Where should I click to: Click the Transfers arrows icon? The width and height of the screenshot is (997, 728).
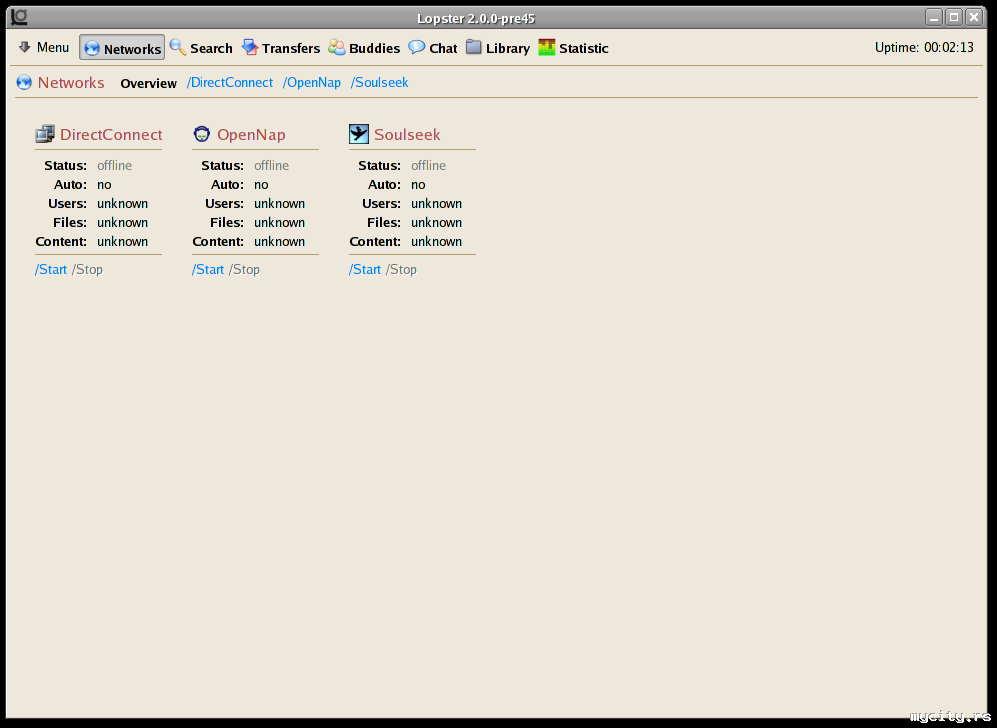pos(250,47)
